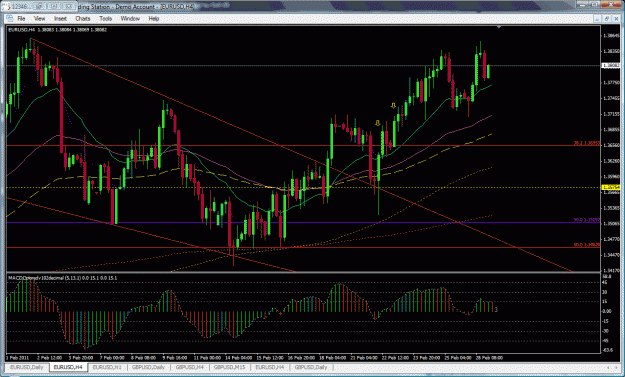
Task: Click the MACDColored indicator label text
Action: point(63,277)
